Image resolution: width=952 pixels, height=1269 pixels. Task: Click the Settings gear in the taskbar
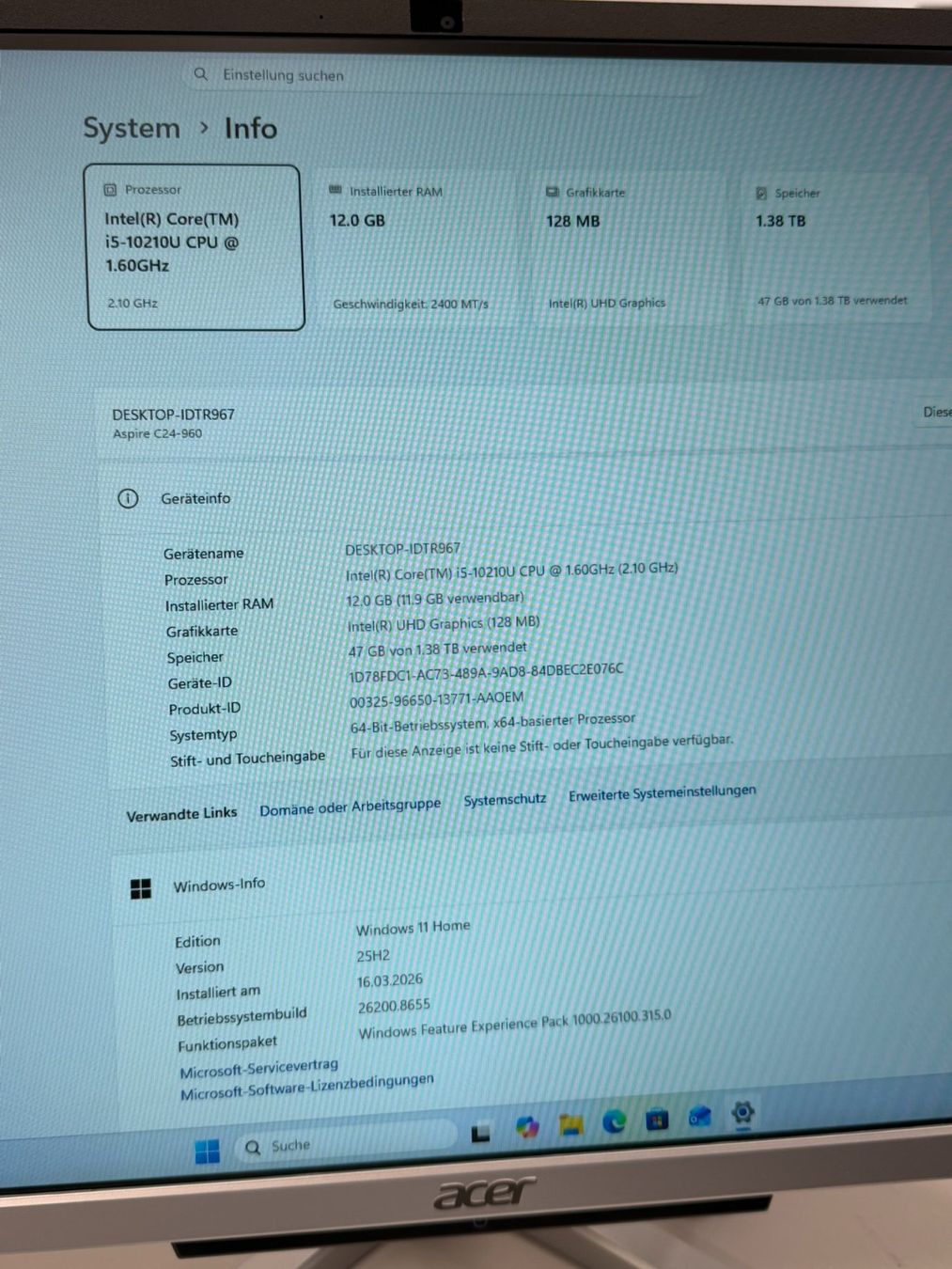[742, 1113]
